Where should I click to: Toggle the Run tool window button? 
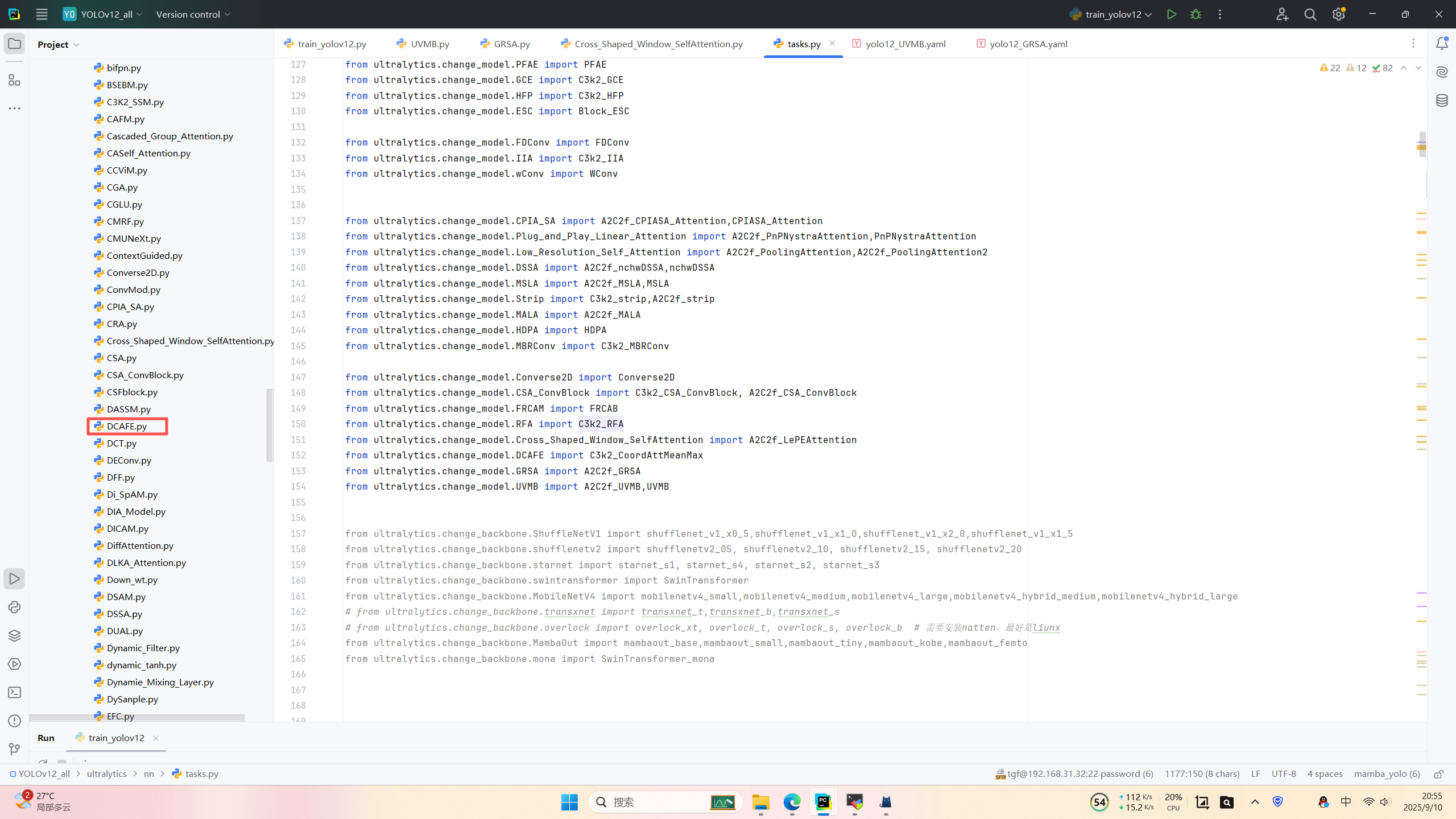point(14,578)
